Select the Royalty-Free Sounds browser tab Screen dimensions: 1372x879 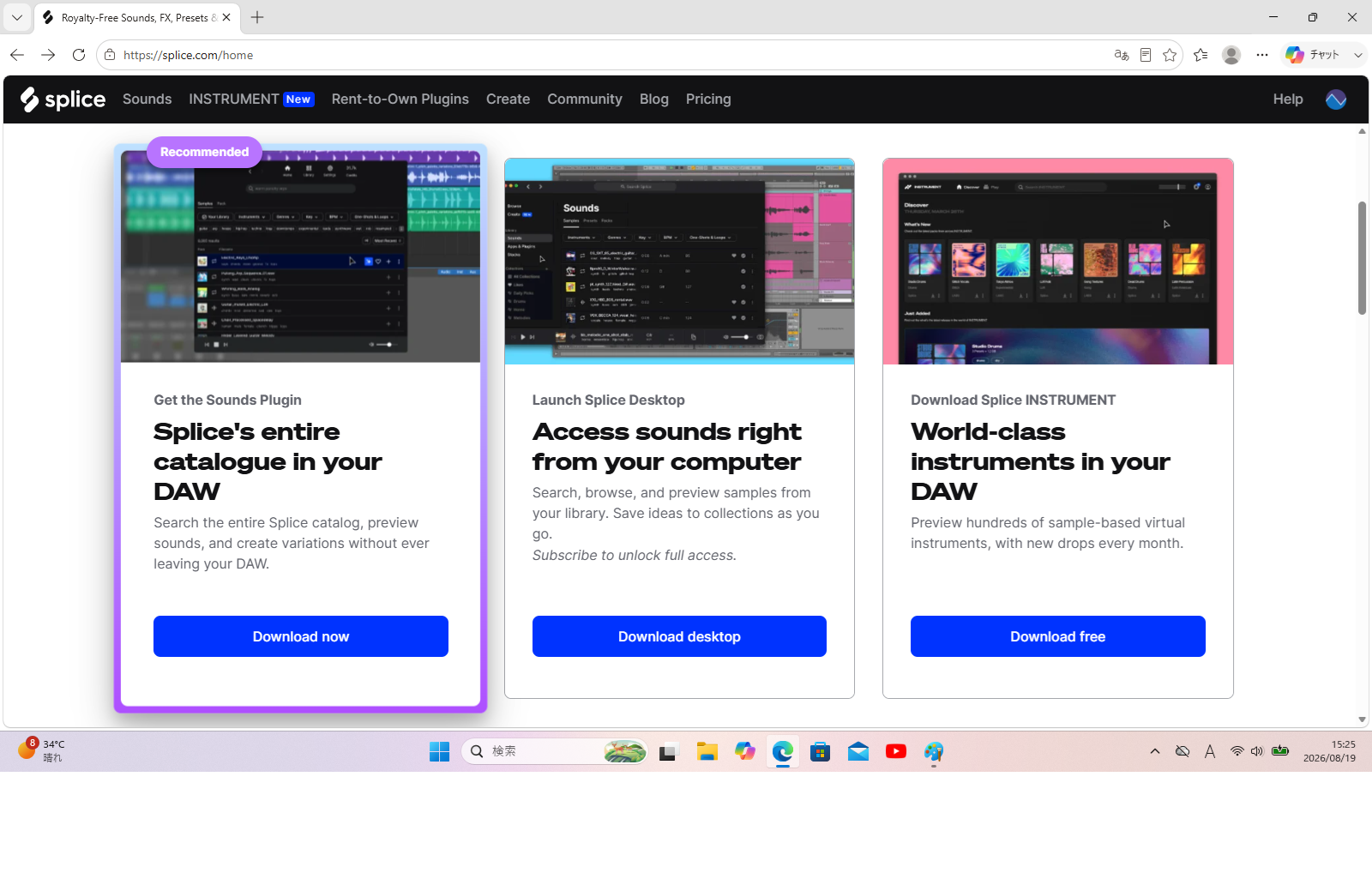(x=137, y=17)
